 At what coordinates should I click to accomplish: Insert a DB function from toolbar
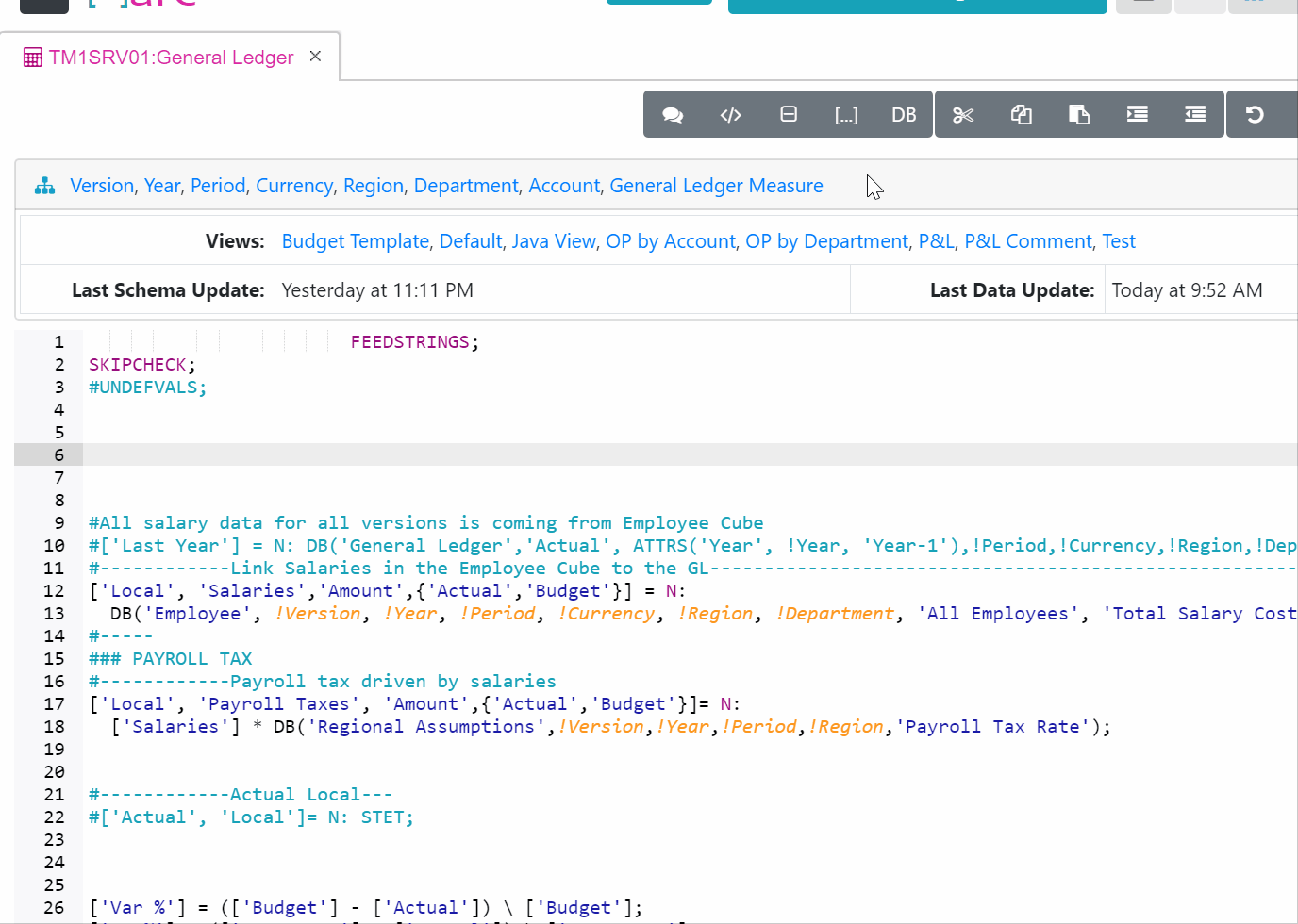[x=904, y=115]
